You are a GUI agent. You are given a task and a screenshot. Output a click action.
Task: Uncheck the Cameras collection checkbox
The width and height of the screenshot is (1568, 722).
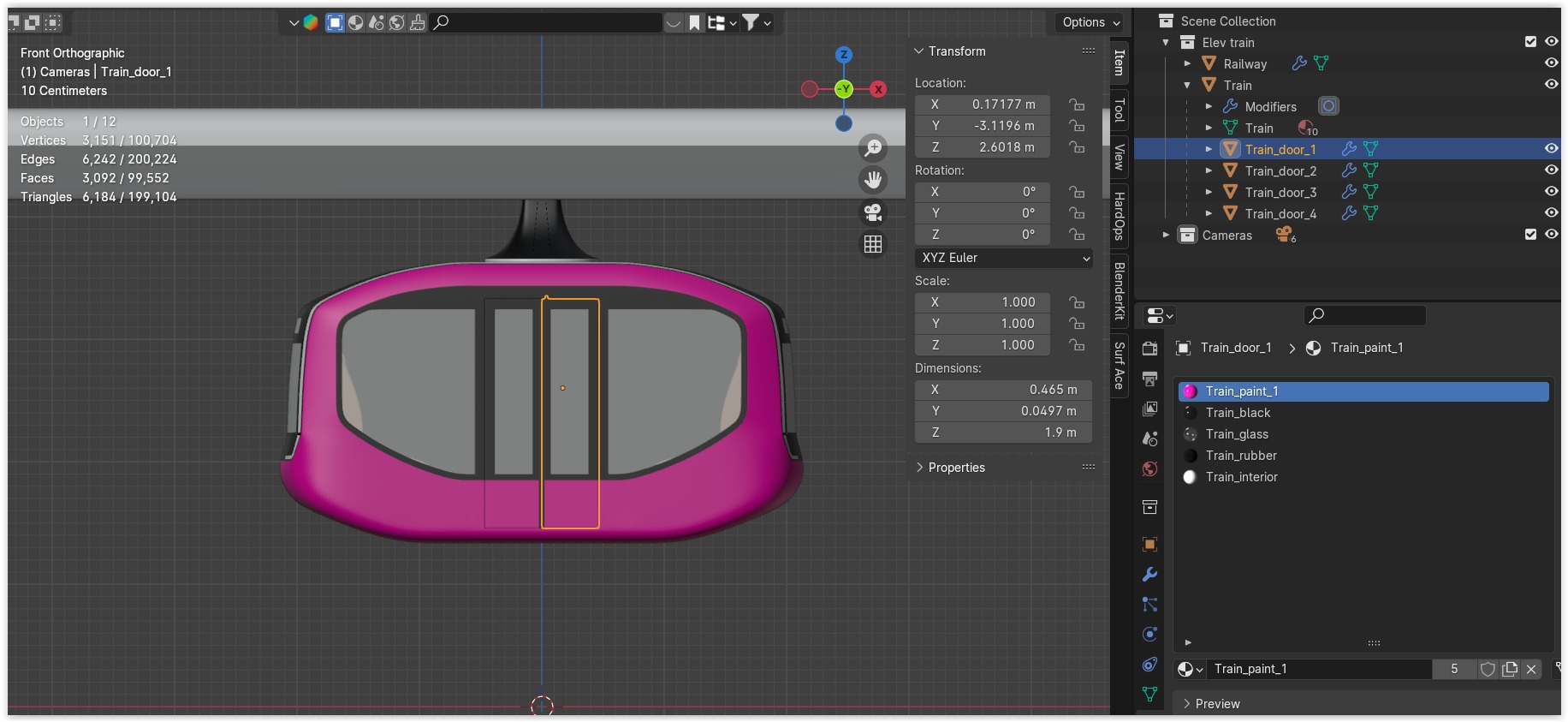1530,235
